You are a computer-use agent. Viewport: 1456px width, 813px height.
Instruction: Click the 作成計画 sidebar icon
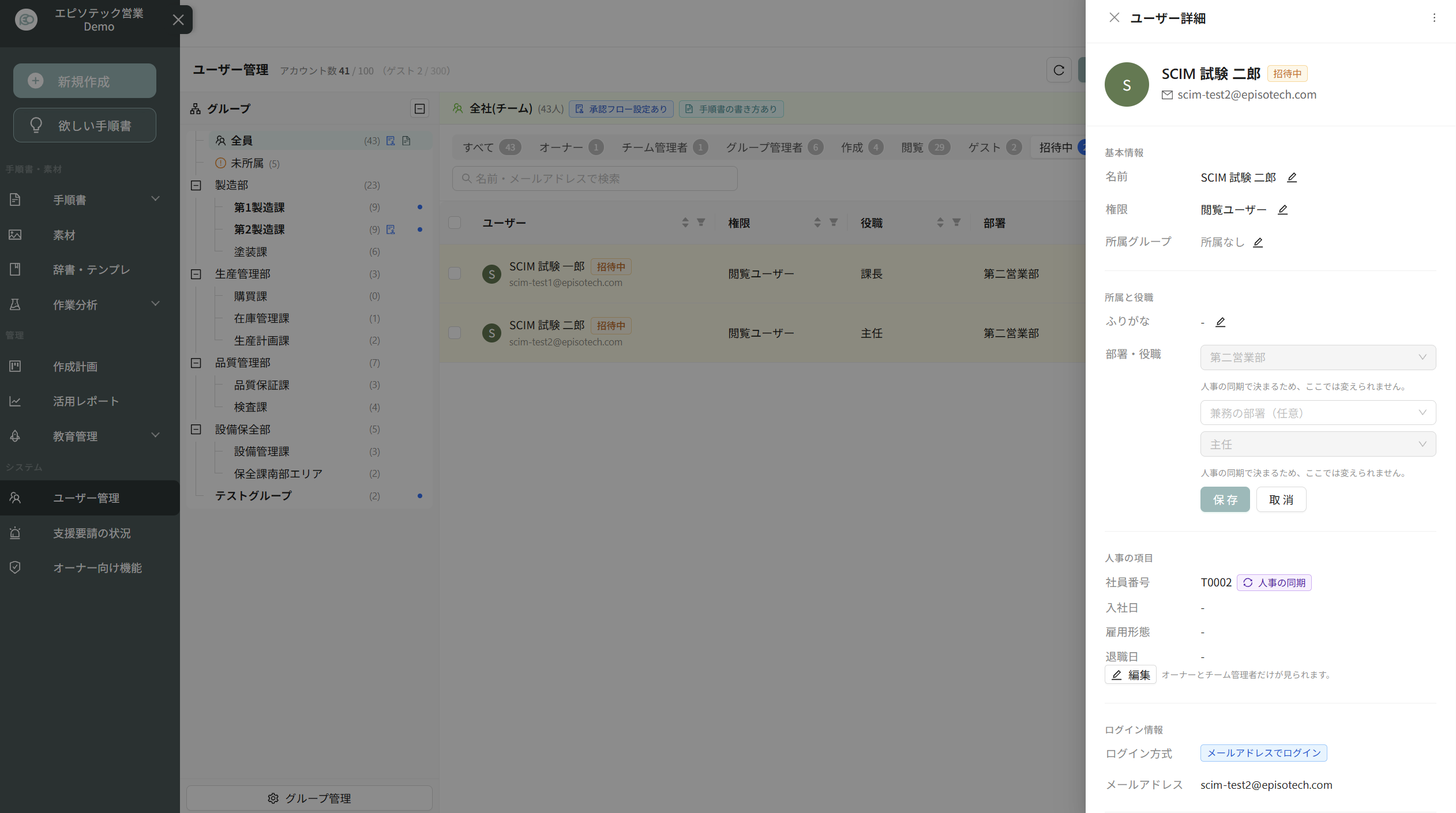(x=16, y=366)
